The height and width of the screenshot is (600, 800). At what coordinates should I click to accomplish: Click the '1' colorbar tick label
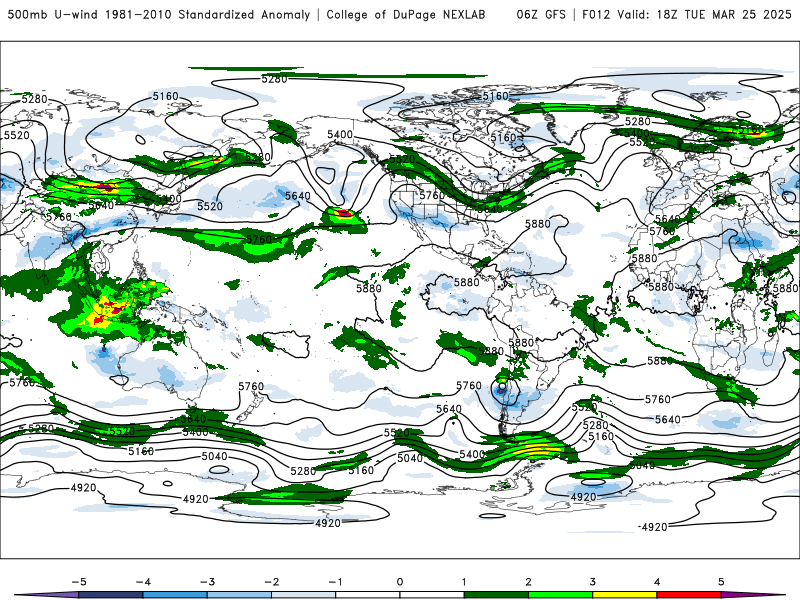[x=464, y=582]
